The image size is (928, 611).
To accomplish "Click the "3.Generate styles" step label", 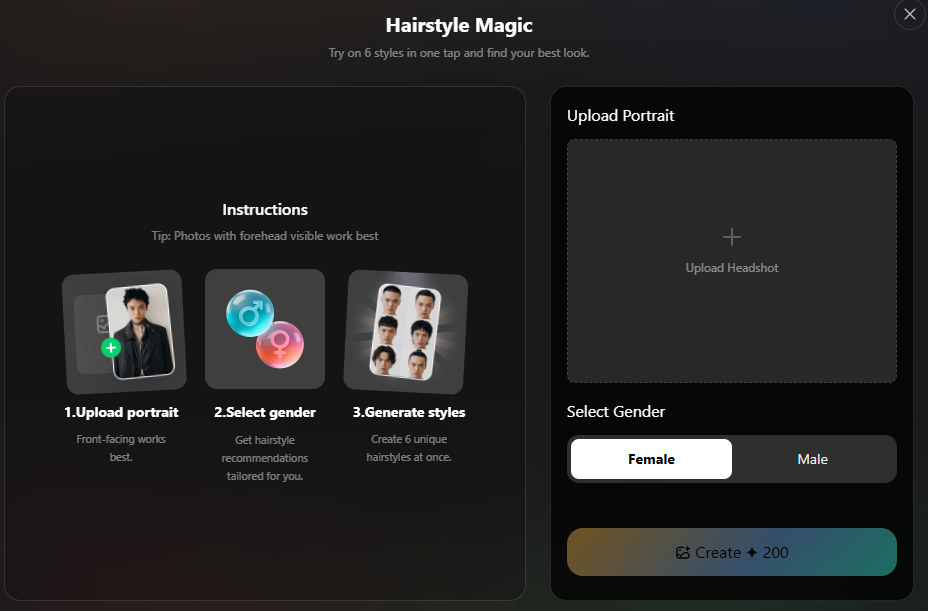I will pyautogui.click(x=408, y=412).
